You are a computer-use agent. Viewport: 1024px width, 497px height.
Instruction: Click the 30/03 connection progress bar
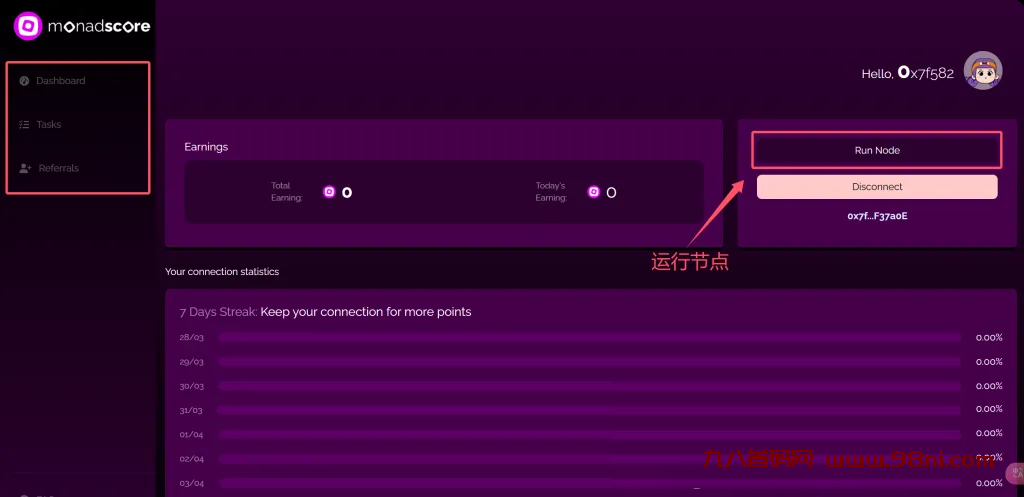tap(589, 386)
